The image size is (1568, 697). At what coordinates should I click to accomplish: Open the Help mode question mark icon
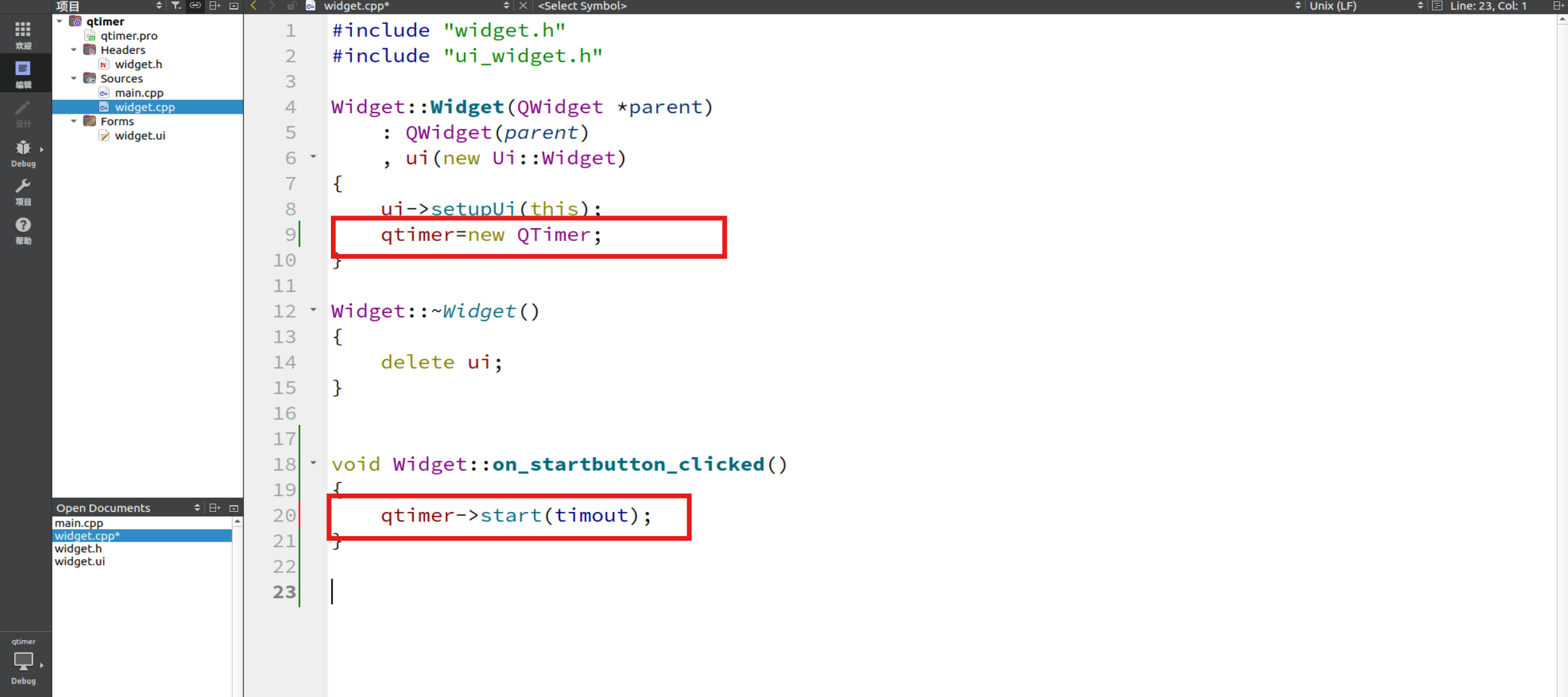[23, 226]
